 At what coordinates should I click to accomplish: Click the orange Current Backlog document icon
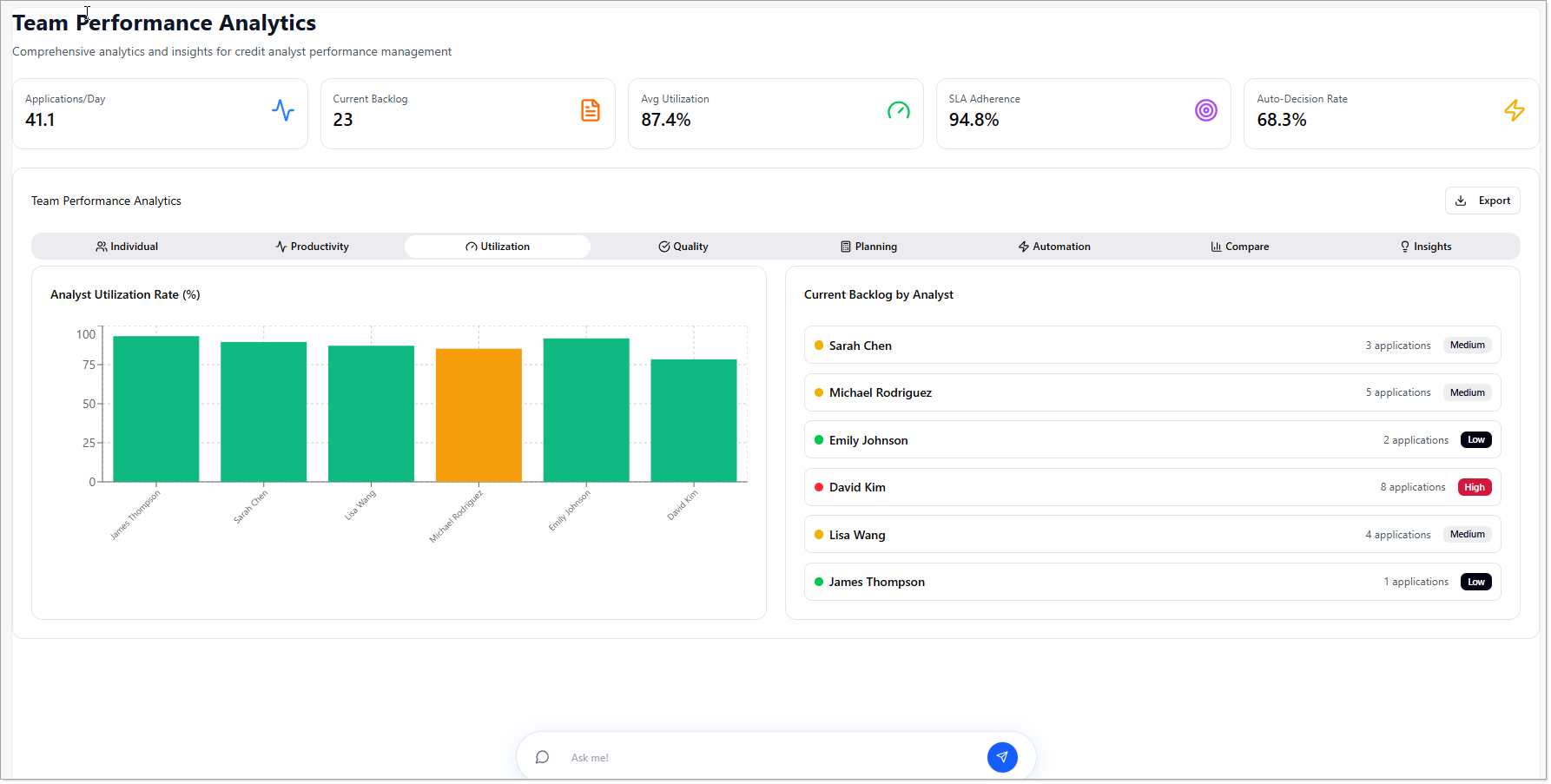591,110
